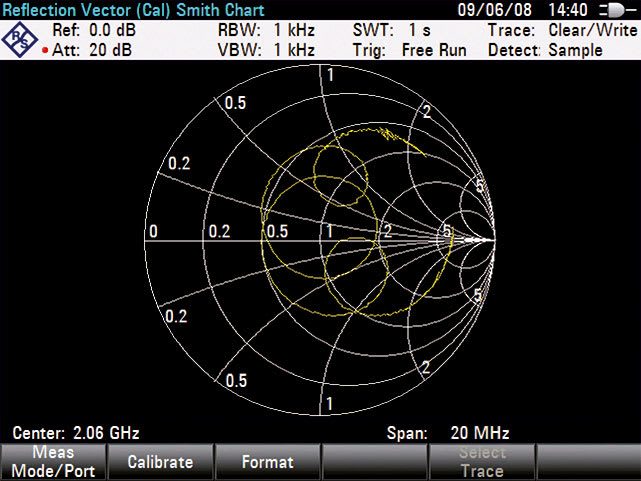Open the Meas Mode/Port softkey
This screenshot has width=641, height=481.
pyautogui.click(x=53, y=462)
